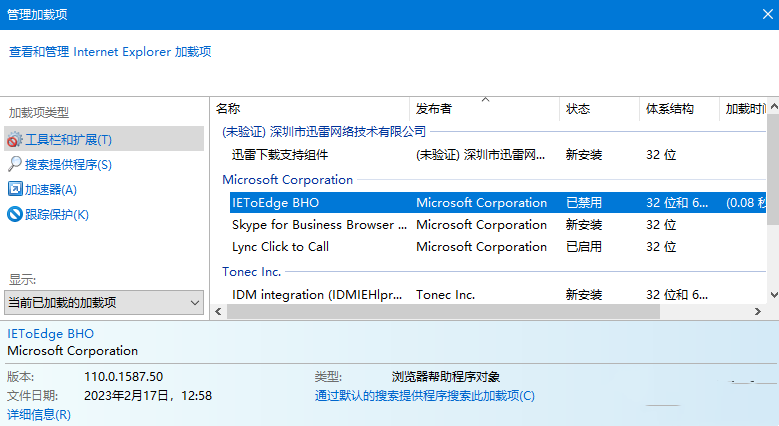Click the Search Providers magnifier icon
The height and width of the screenshot is (426, 779).
pos(14,164)
